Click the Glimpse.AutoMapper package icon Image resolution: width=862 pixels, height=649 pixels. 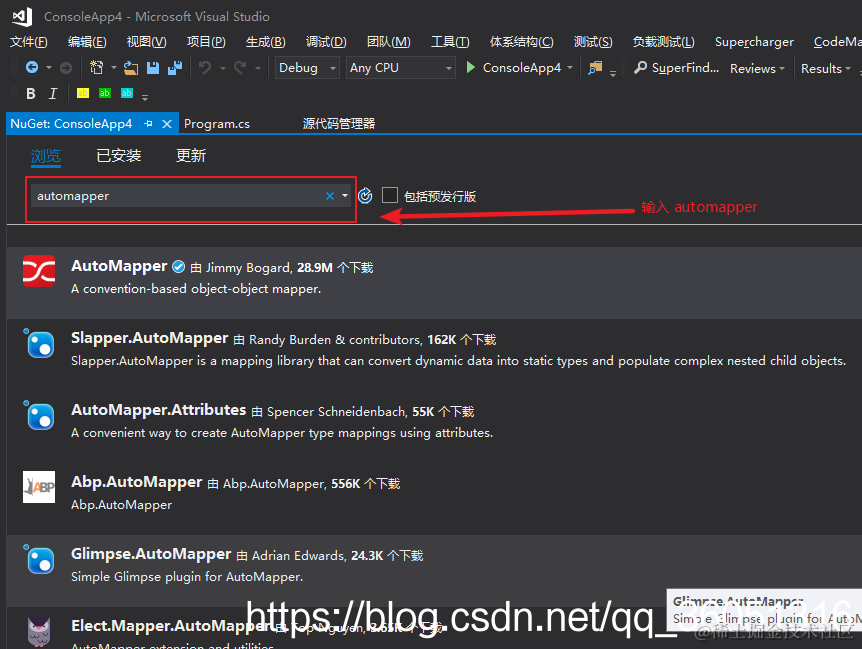click(x=39, y=559)
